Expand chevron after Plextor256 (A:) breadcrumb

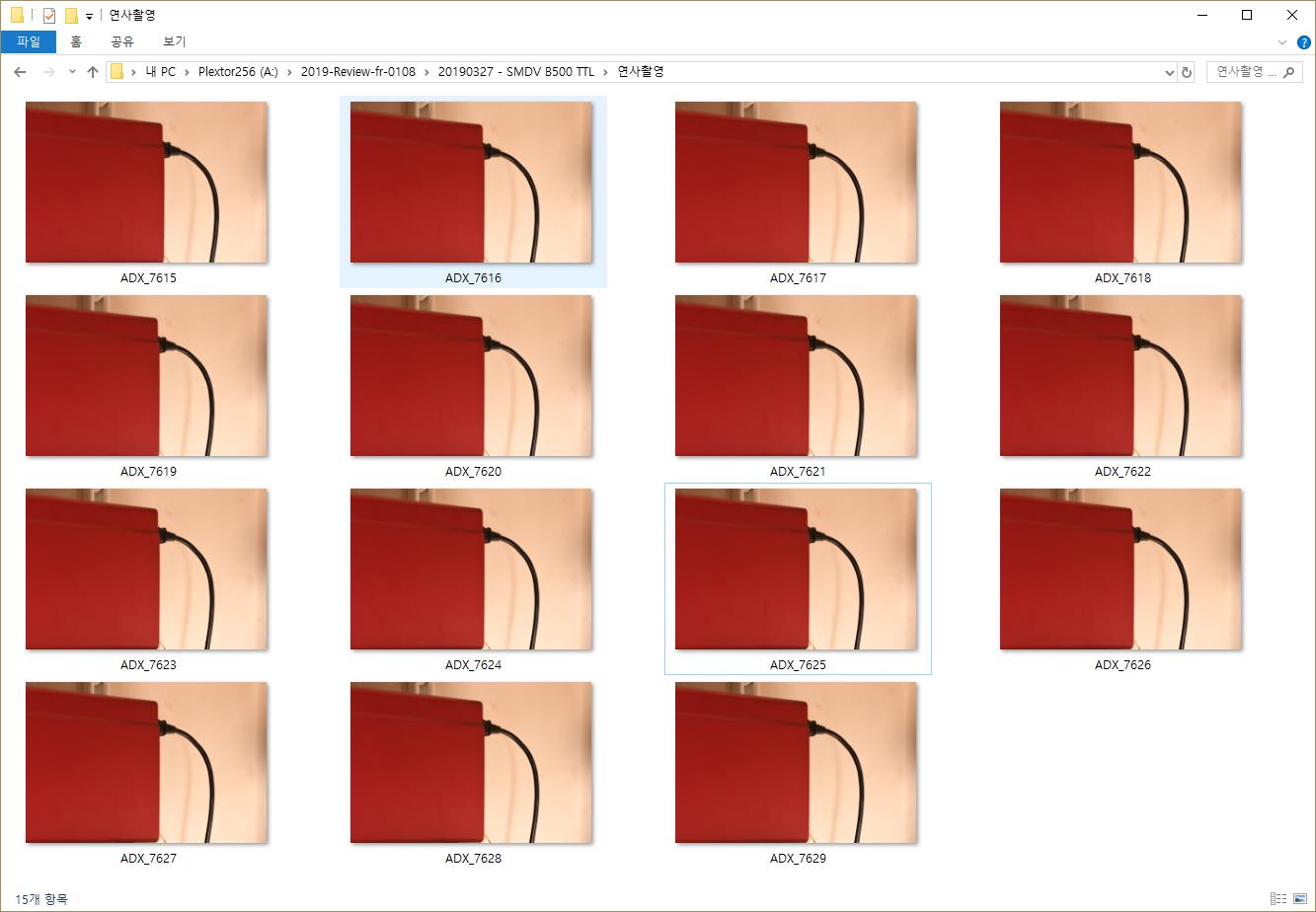click(x=290, y=72)
